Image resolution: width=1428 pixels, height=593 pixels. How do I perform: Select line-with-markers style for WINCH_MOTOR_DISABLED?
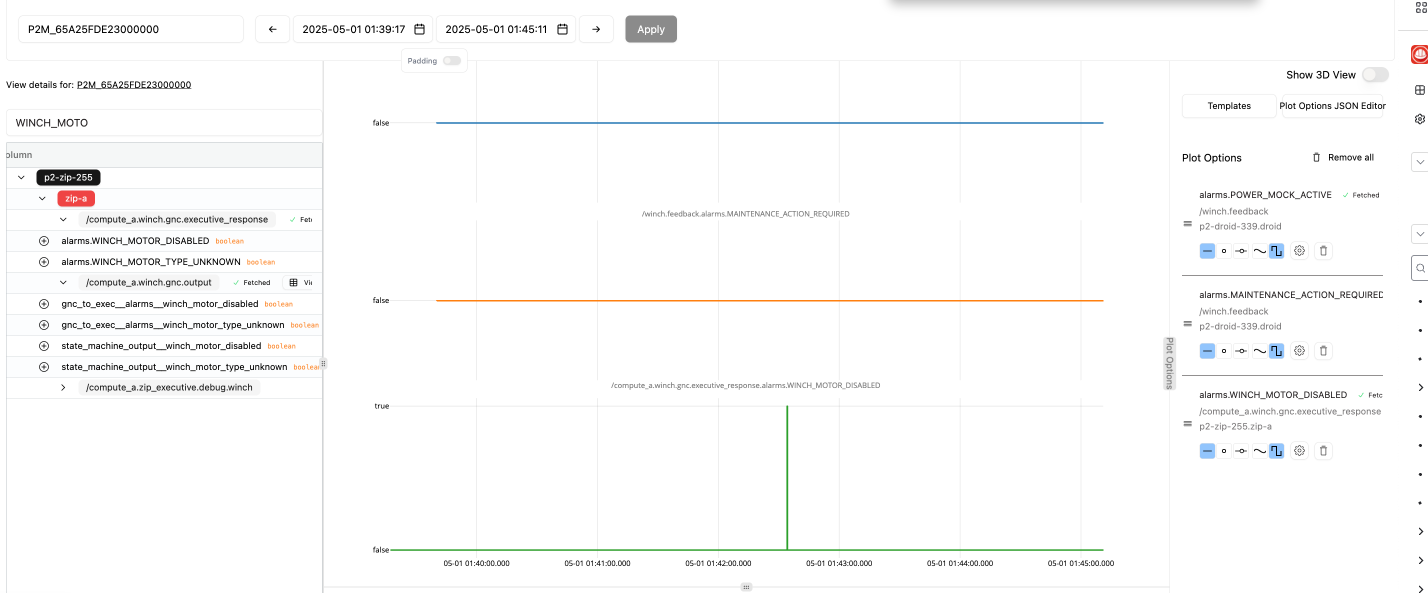click(x=1241, y=451)
